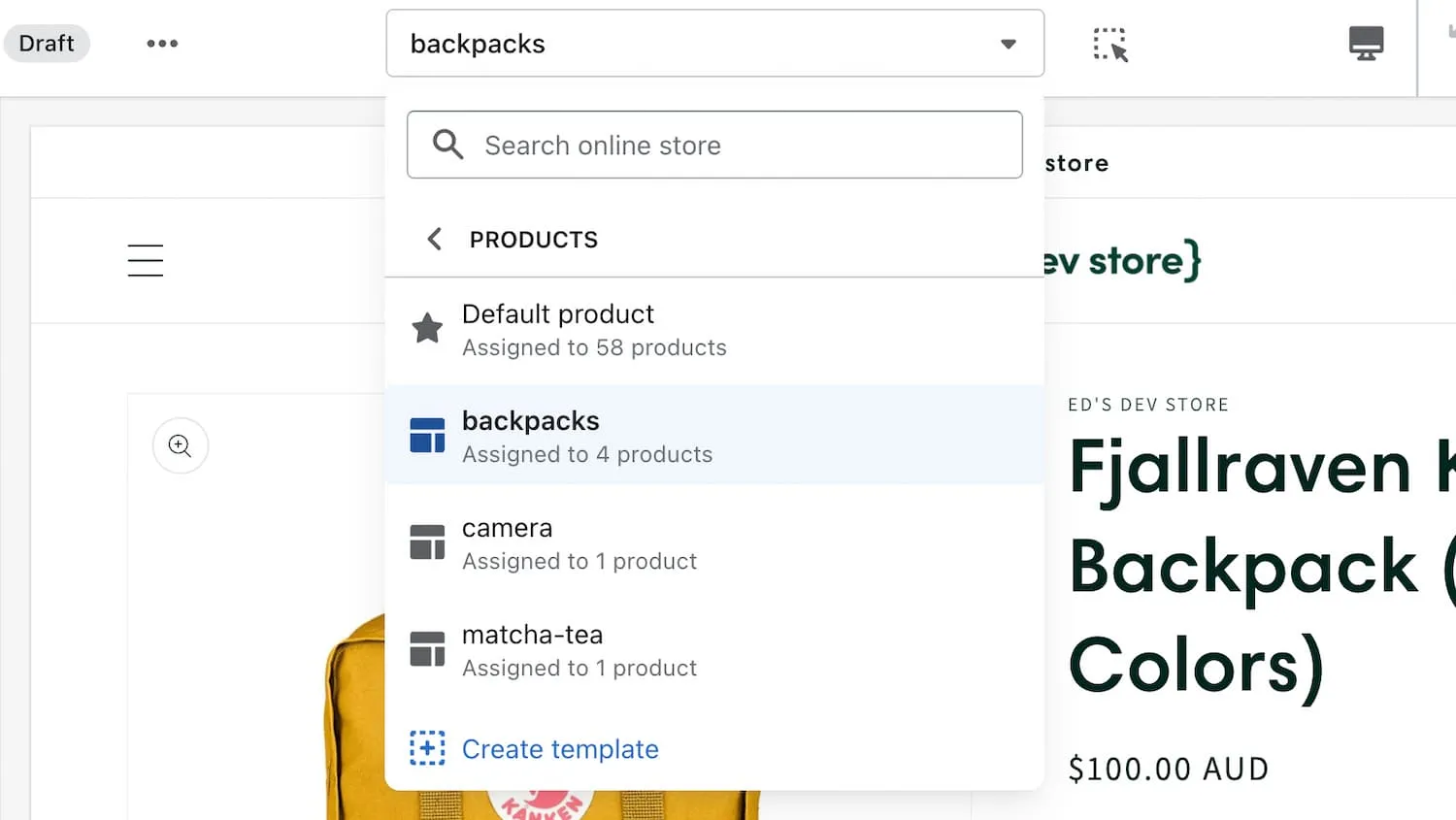The image size is (1456, 820).
Task: Click the Search online store field
Action: pos(714,145)
